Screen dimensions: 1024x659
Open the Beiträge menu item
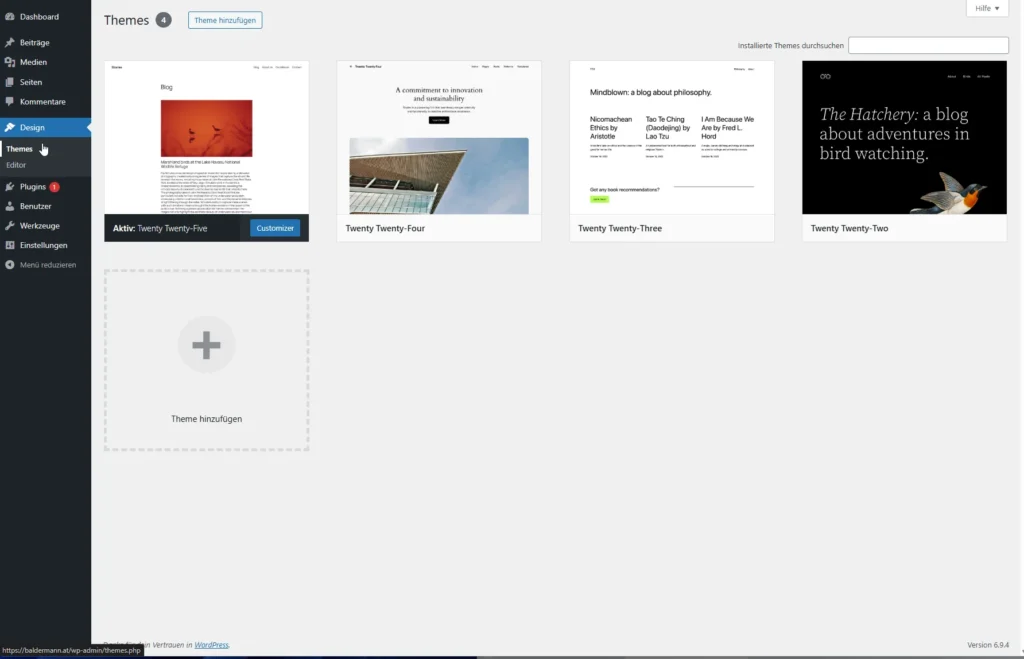click(x=35, y=42)
